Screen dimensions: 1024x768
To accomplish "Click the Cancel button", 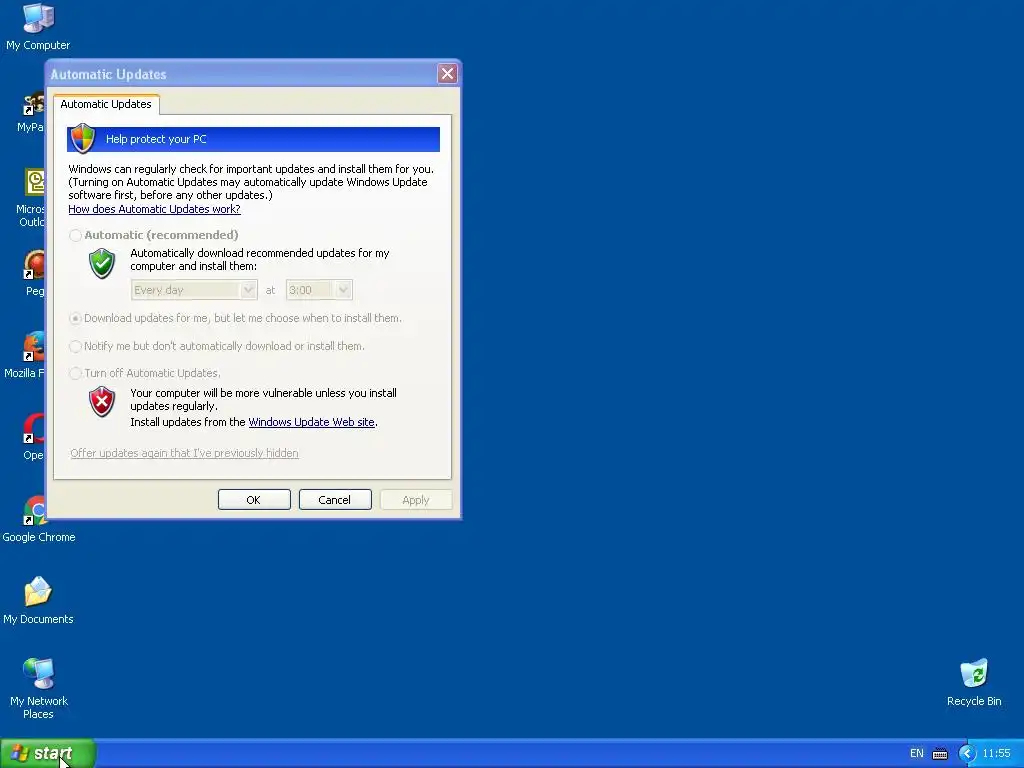I will coord(335,500).
